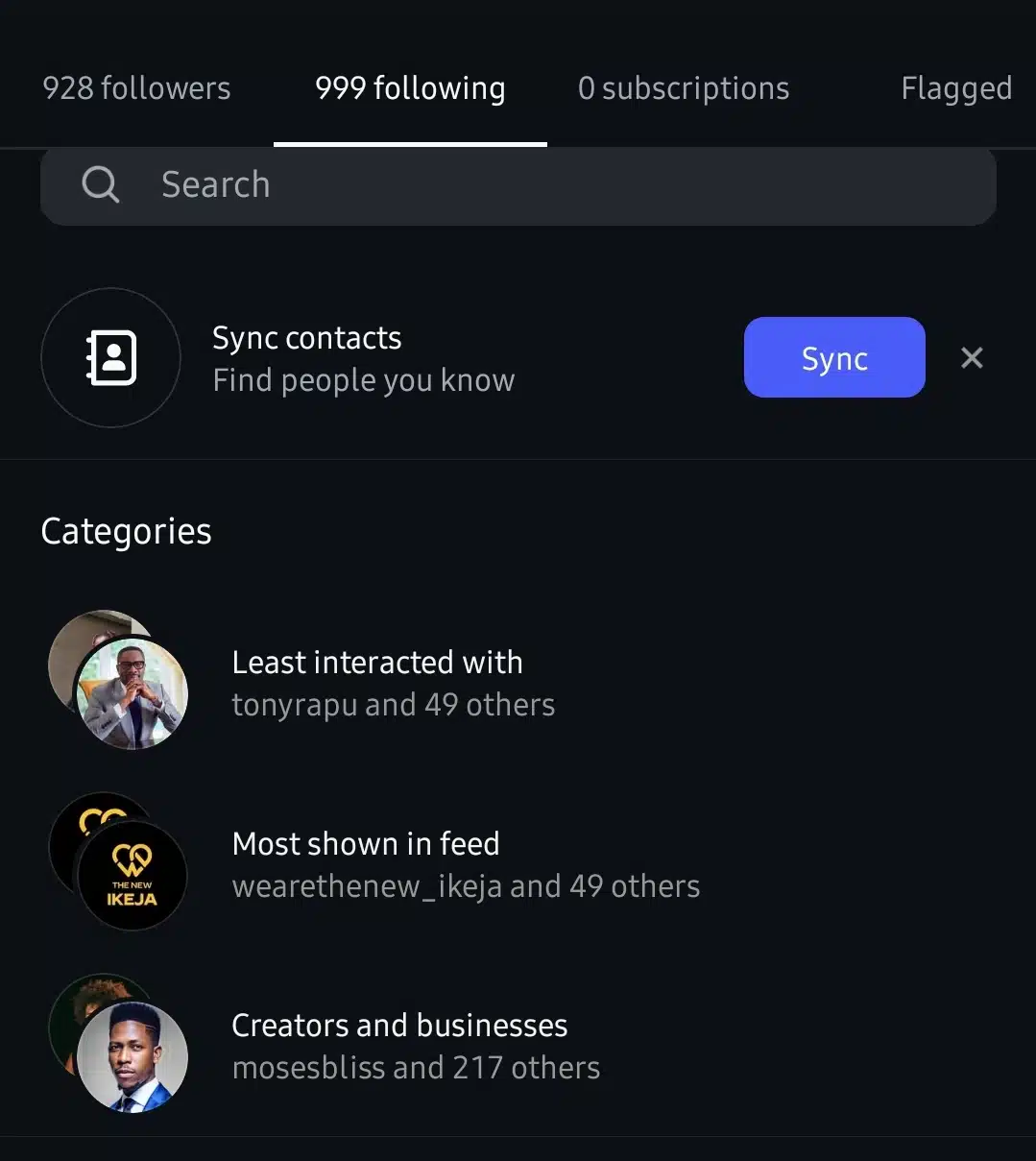The height and width of the screenshot is (1161, 1036).
Task: Tap the blue Sync button
Action: (x=834, y=357)
